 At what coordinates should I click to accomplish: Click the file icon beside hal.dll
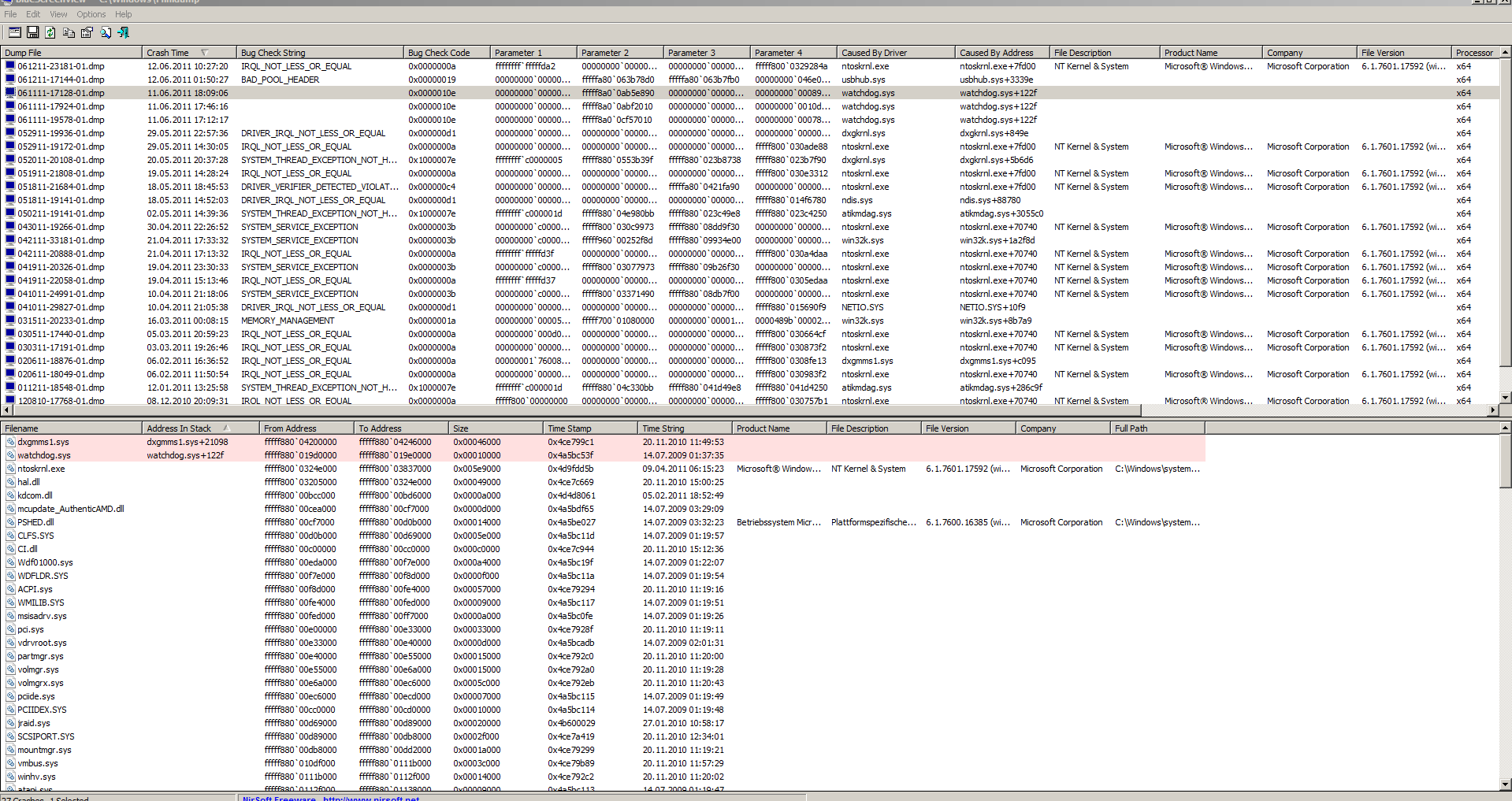tap(11, 482)
